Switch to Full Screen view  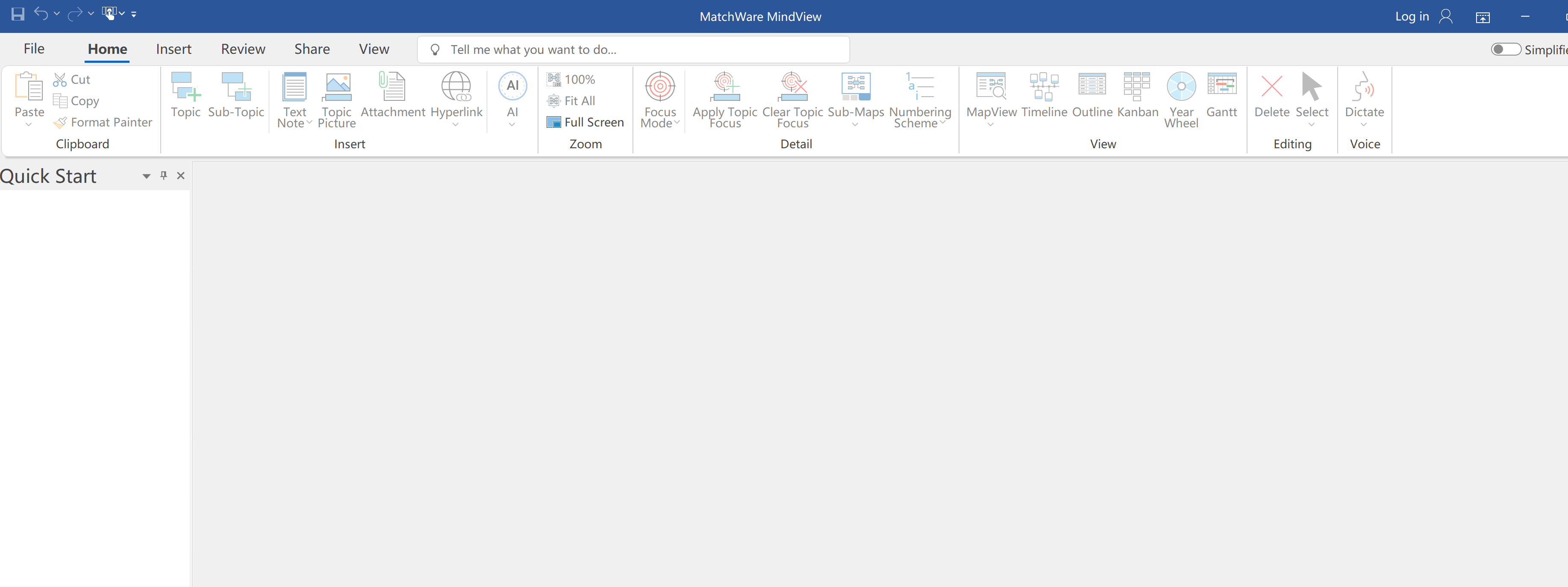tap(585, 122)
